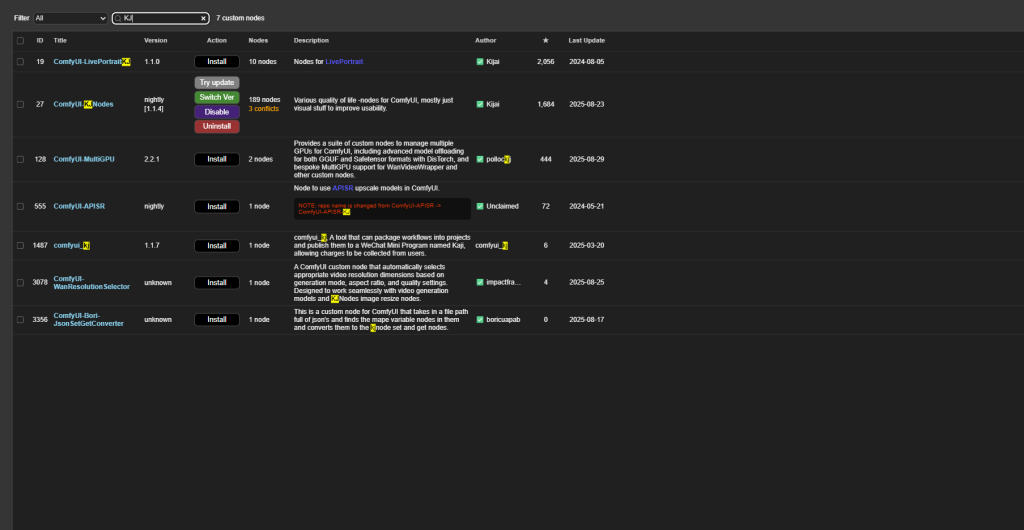Click the green verified badge beside boricuapab
1024x530 pixels.
(480, 320)
